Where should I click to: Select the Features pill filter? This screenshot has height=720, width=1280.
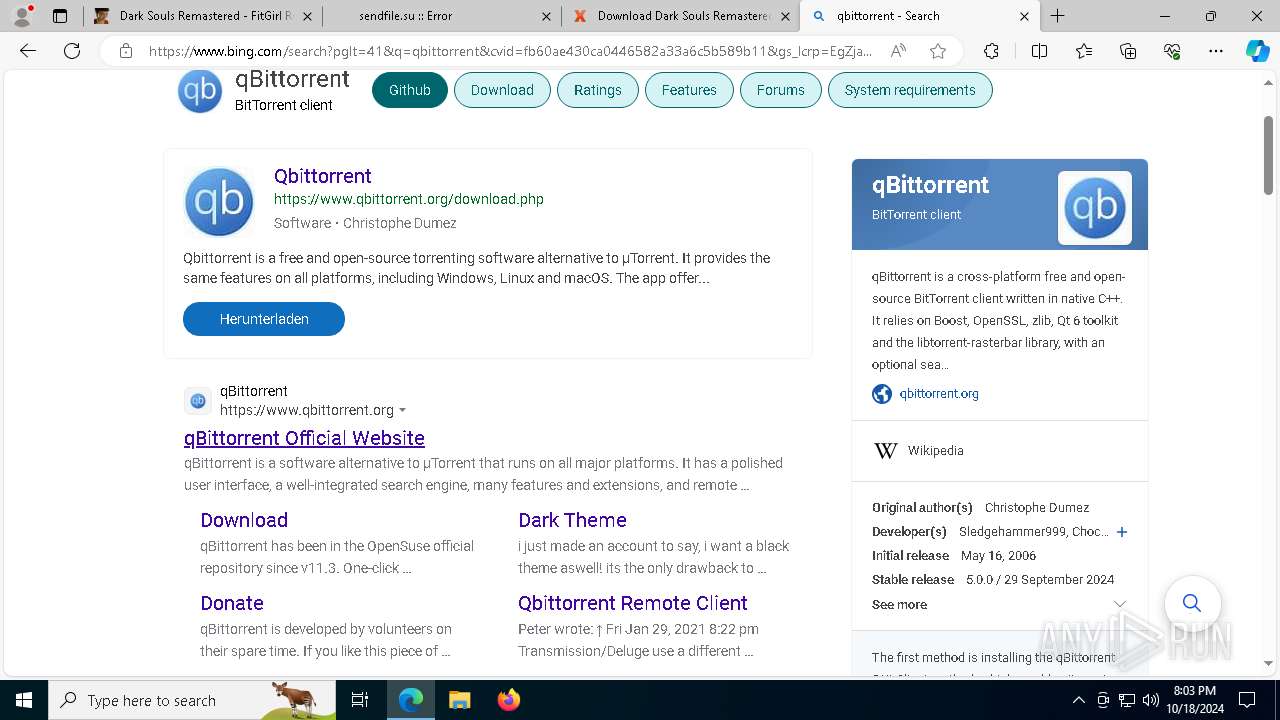689,90
